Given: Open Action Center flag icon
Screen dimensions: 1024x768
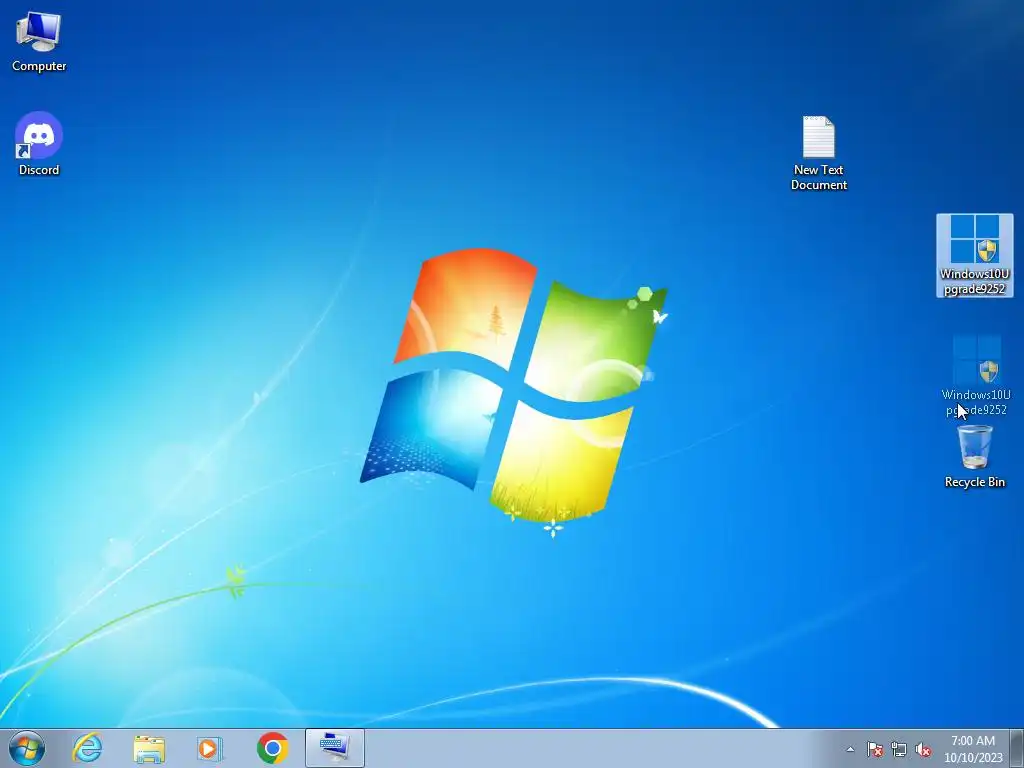Looking at the screenshot, I should point(874,749).
